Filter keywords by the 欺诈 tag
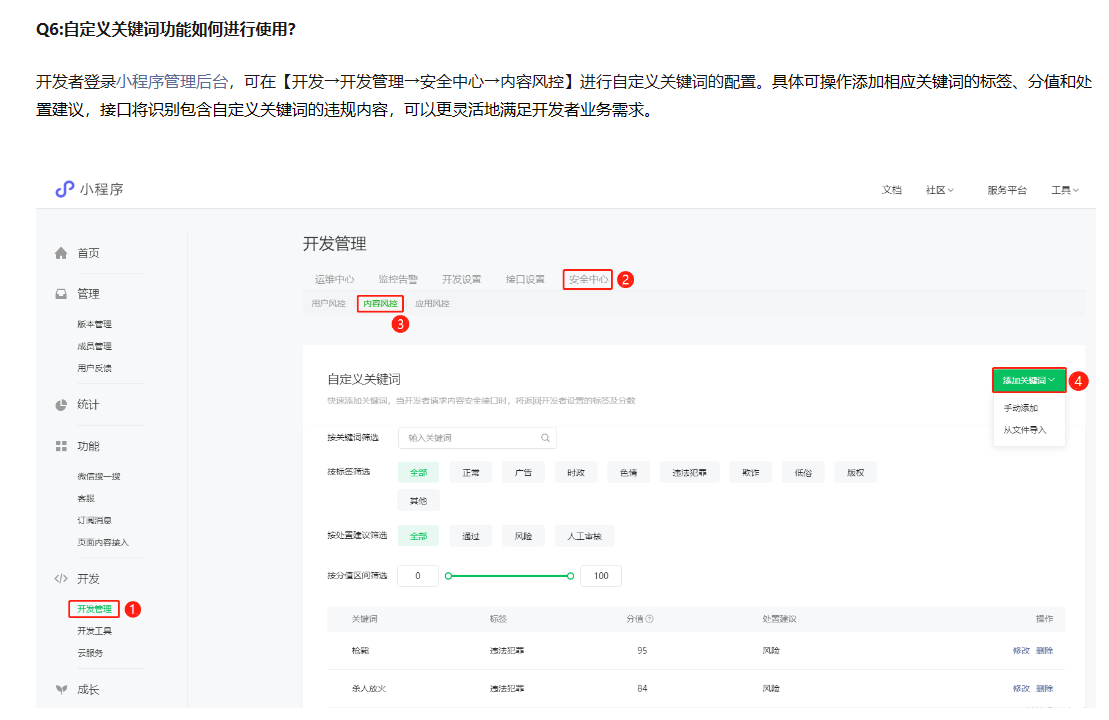1109x720 pixels. pyautogui.click(x=751, y=472)
